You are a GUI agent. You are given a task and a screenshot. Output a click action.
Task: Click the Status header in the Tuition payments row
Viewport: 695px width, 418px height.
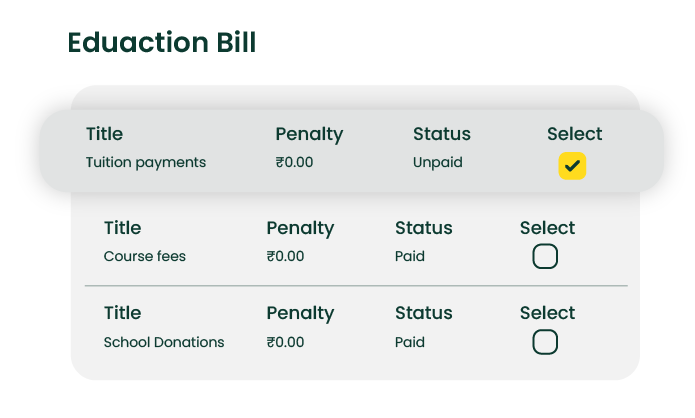click(x=442, y=134)
